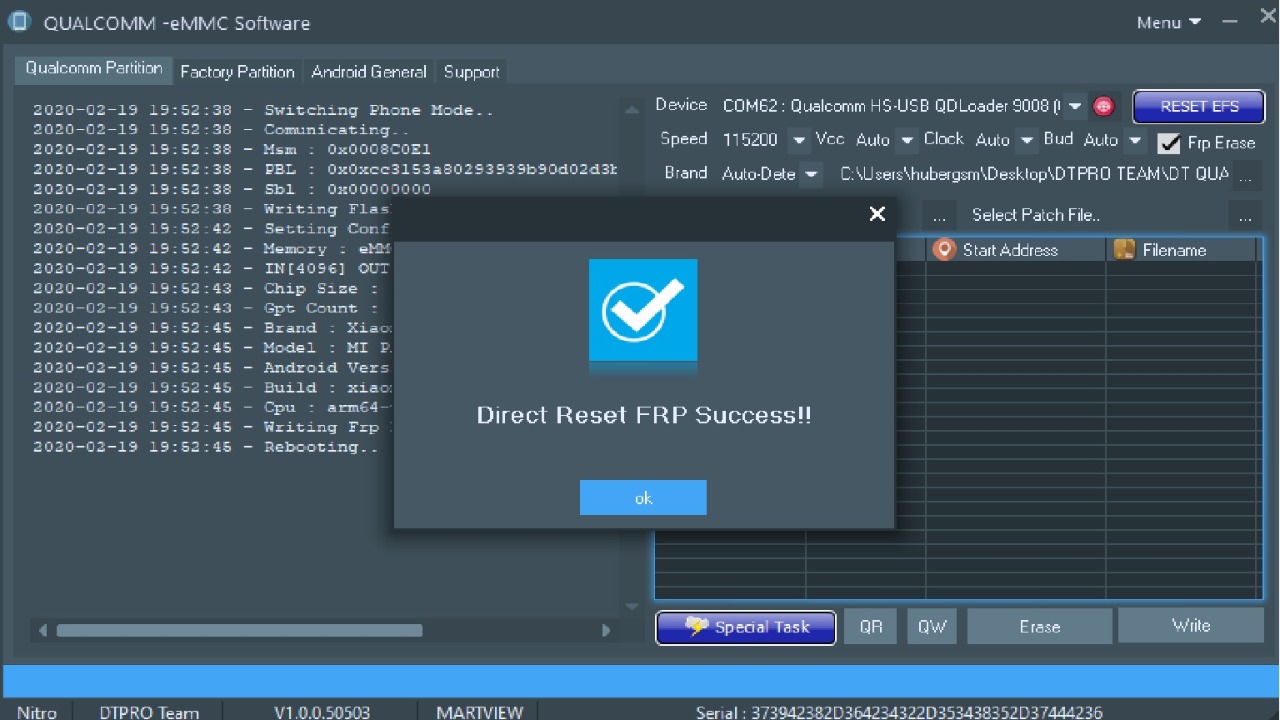Open the Menu dropdown
Image resolution: width=1280 pixels, height=720 pixels.
(x=1168, y=22)
